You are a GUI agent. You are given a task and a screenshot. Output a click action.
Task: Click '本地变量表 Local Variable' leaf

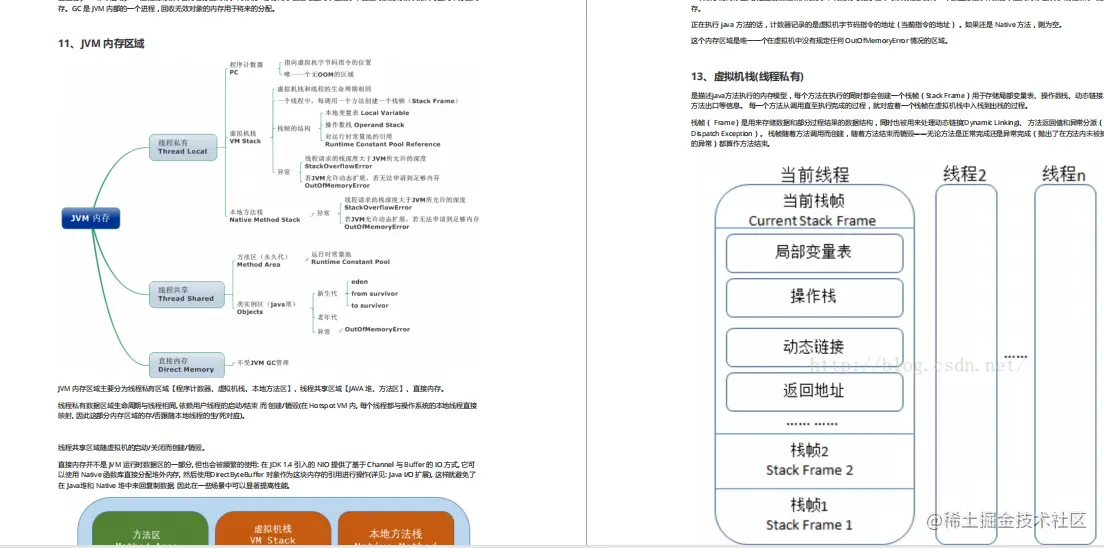[x=367, y=113]
